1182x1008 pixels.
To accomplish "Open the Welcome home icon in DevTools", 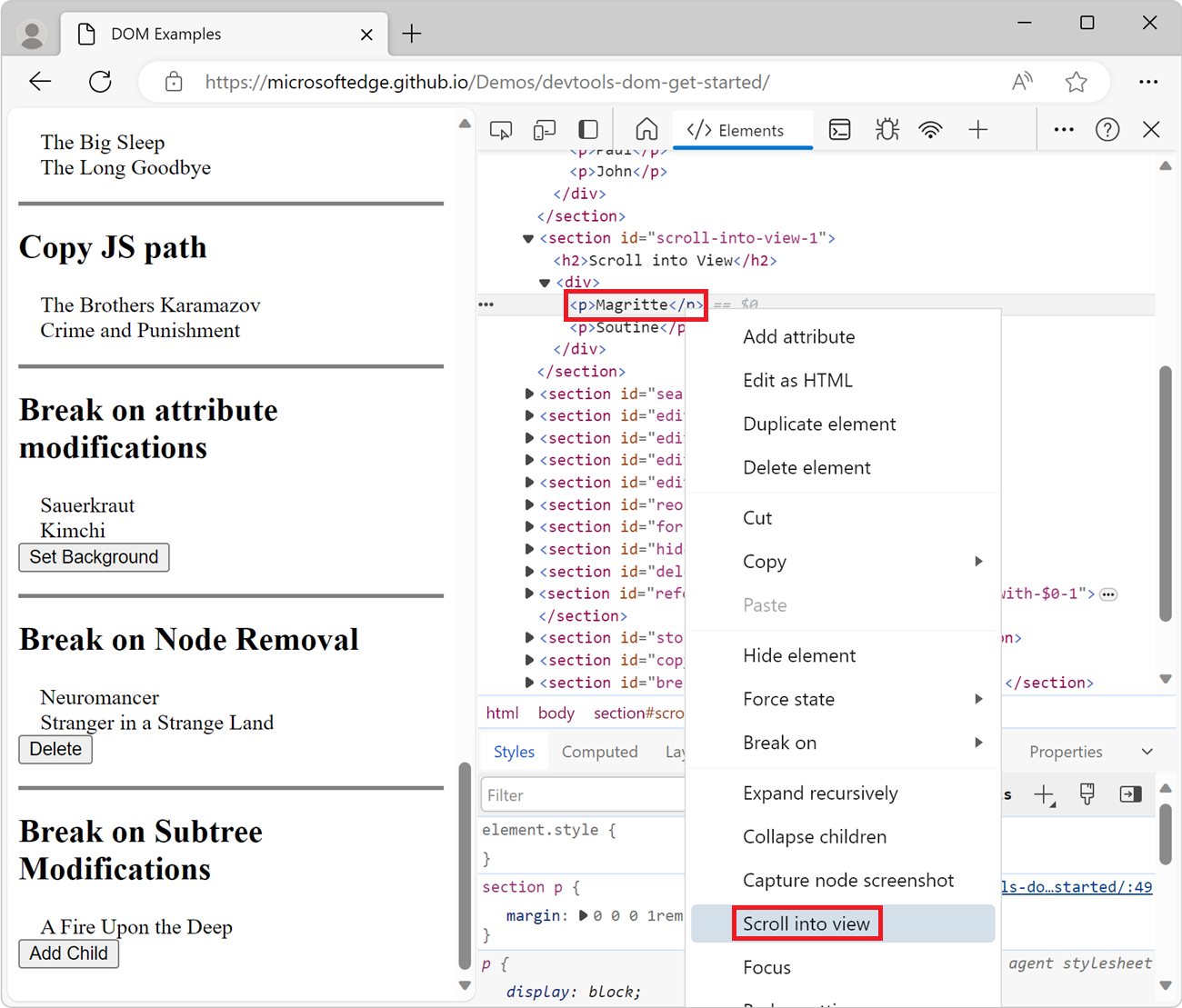I will tap(646, 130).
